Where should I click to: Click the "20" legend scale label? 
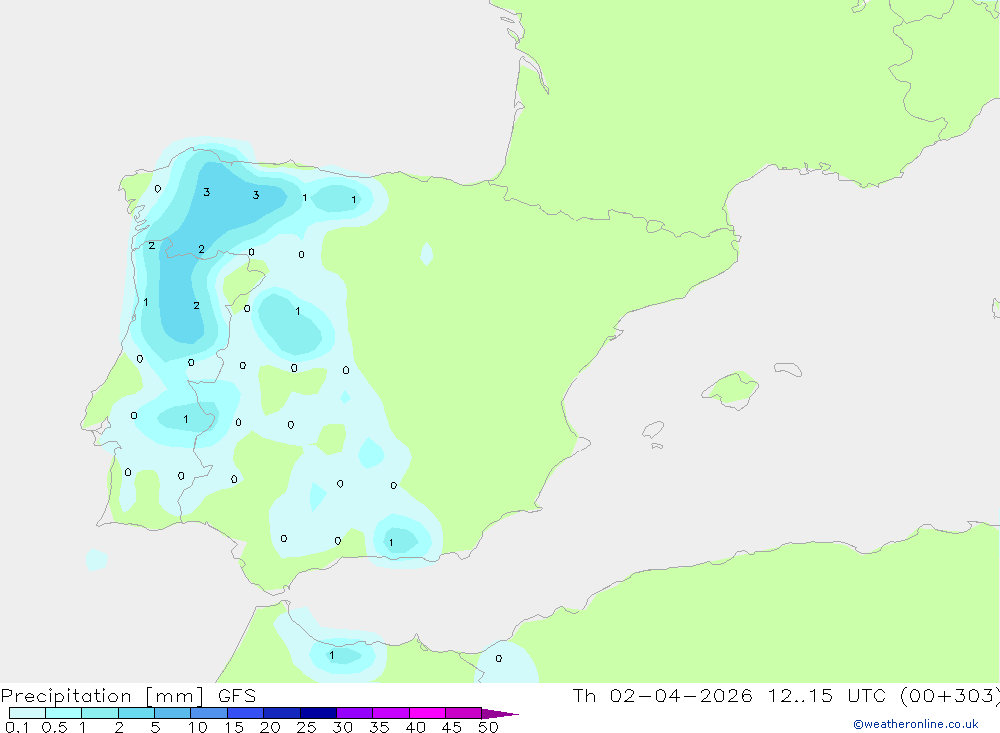(x=270, y=727)
